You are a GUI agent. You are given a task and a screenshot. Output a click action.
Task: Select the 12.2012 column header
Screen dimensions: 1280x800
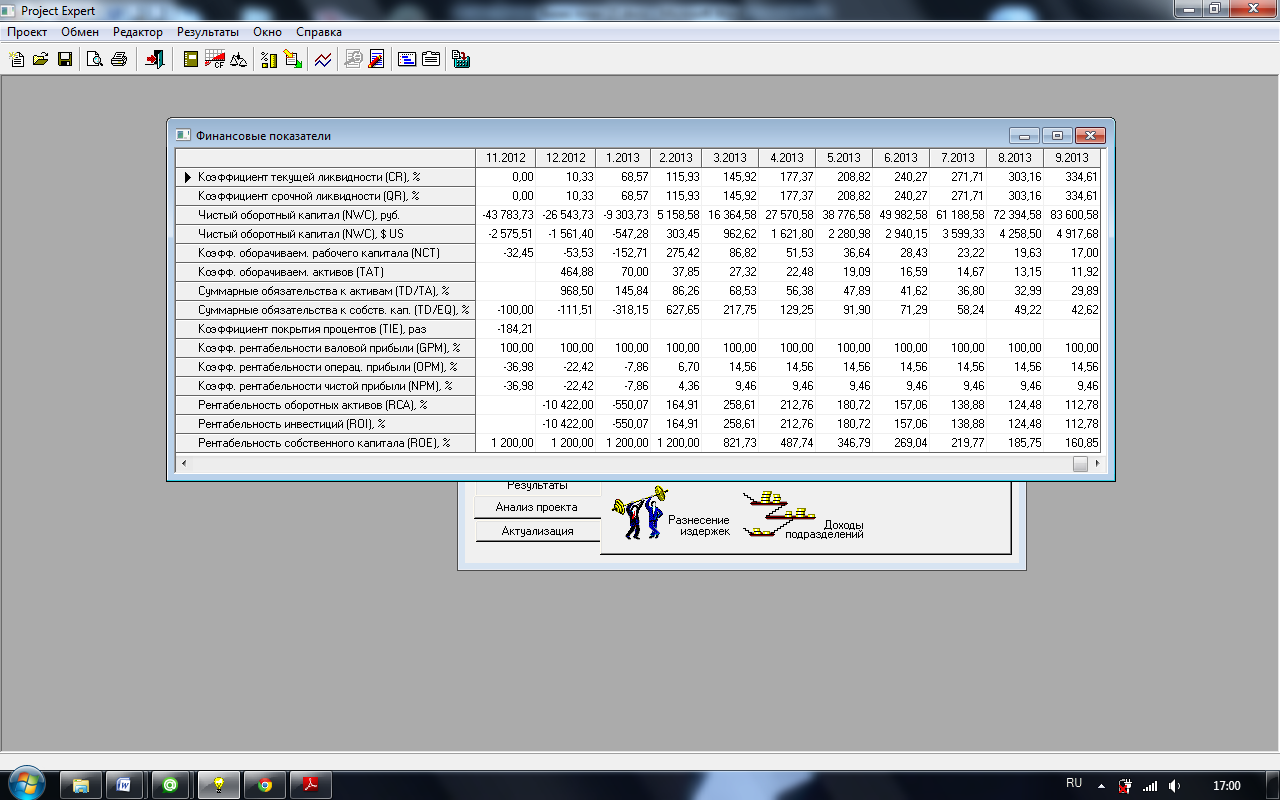point(565,158)
